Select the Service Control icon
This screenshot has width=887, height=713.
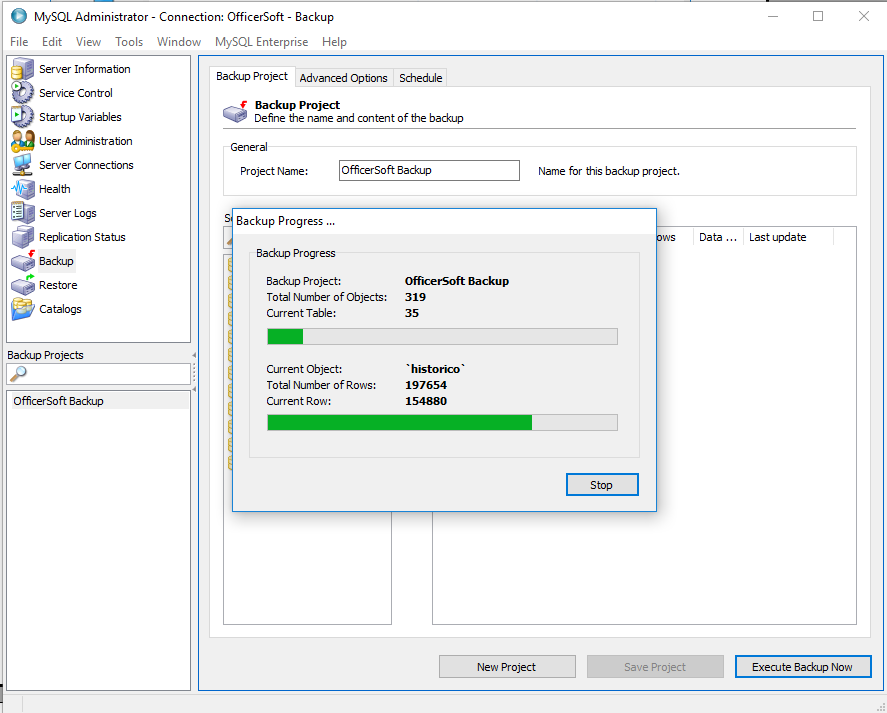point(22,93)
